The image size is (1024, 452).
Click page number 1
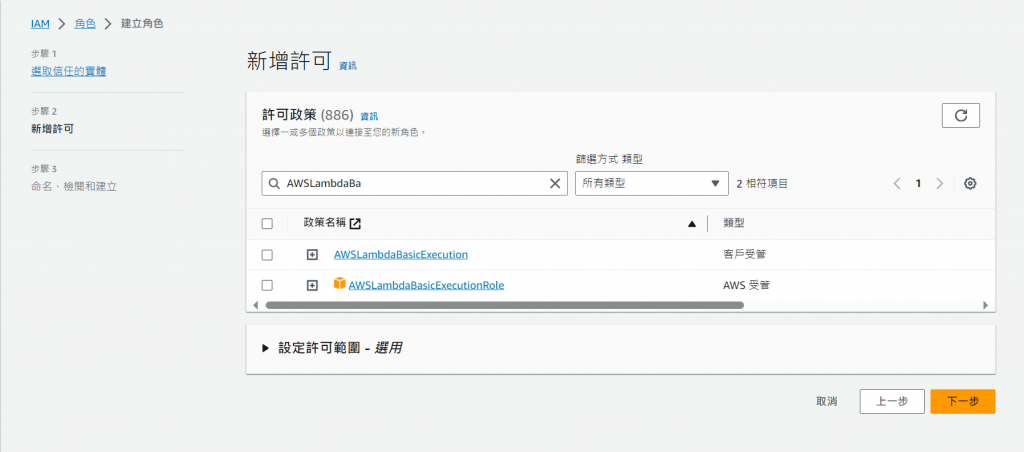tap(918, 184)
